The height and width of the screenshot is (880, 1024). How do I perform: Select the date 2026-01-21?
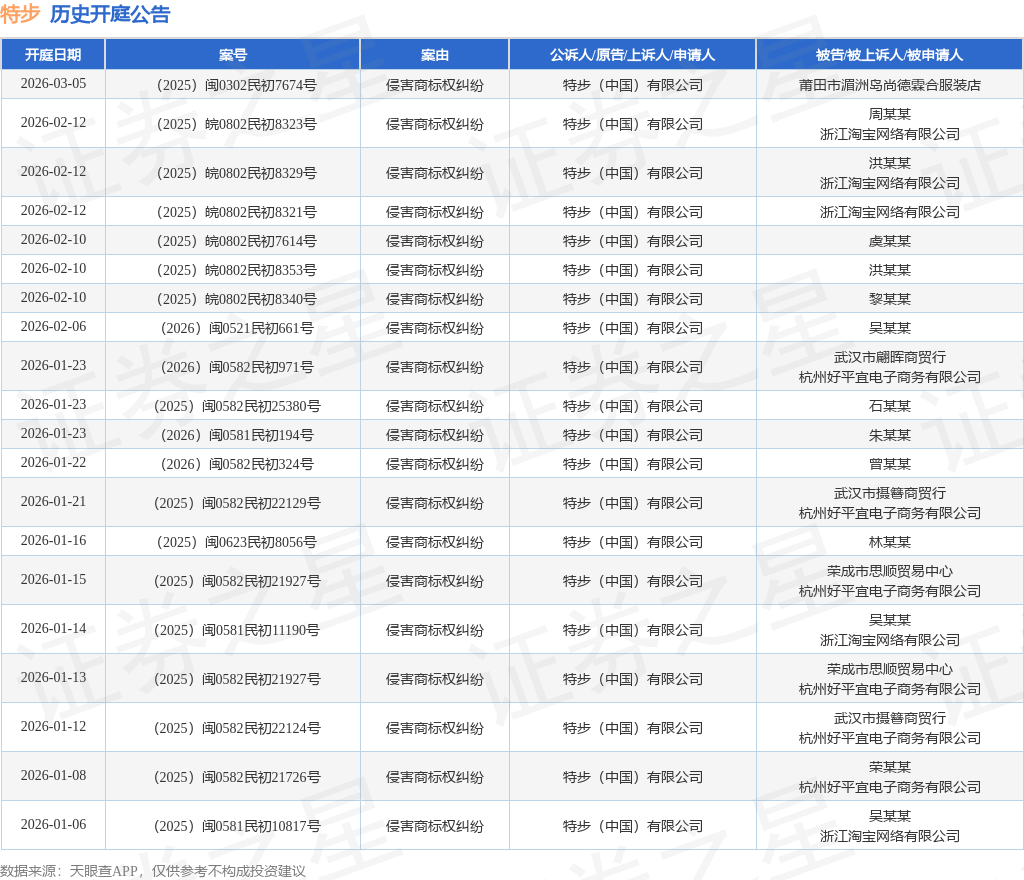tap(53, 501)
